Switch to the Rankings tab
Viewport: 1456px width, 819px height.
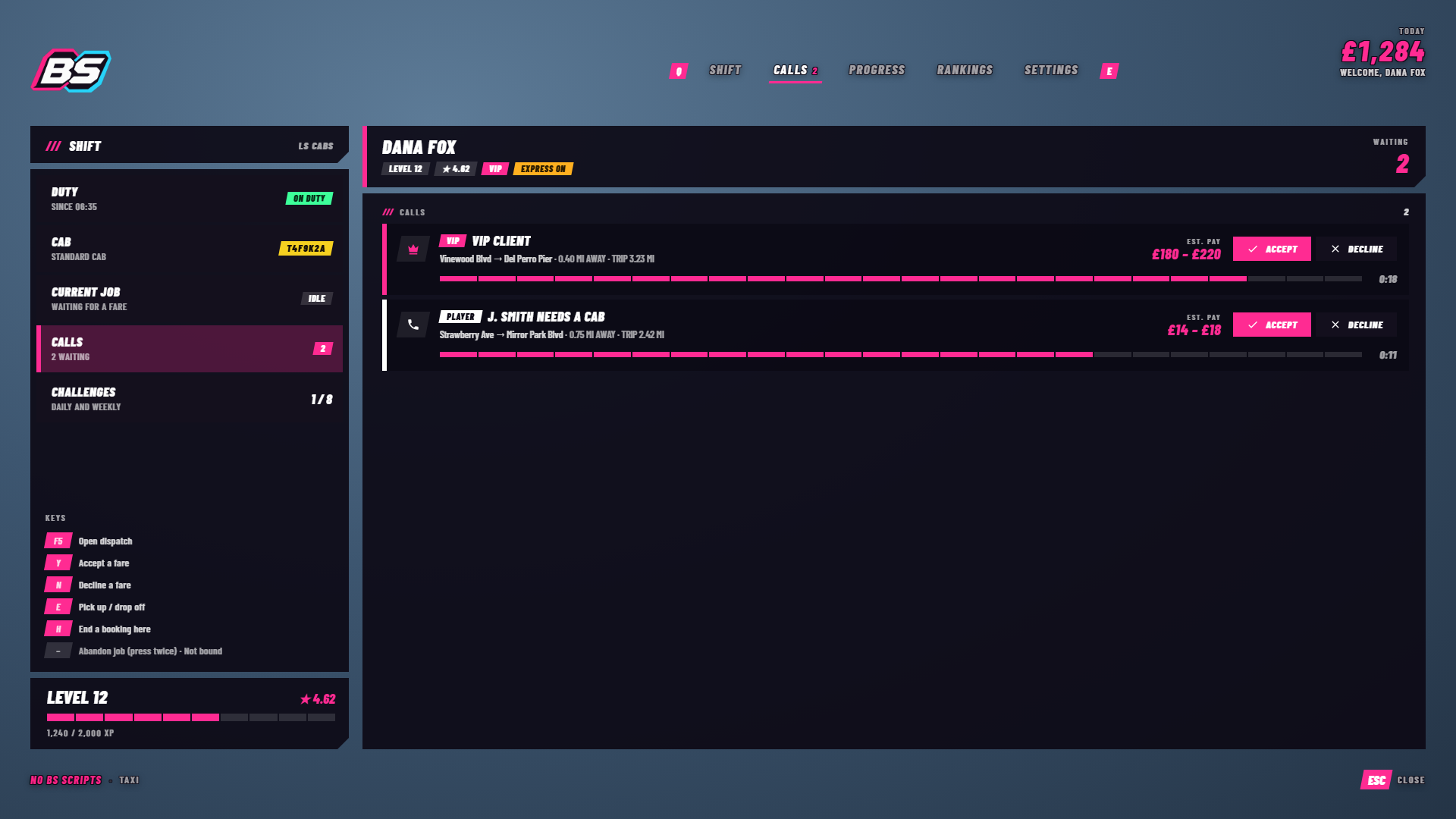(965, 71)
